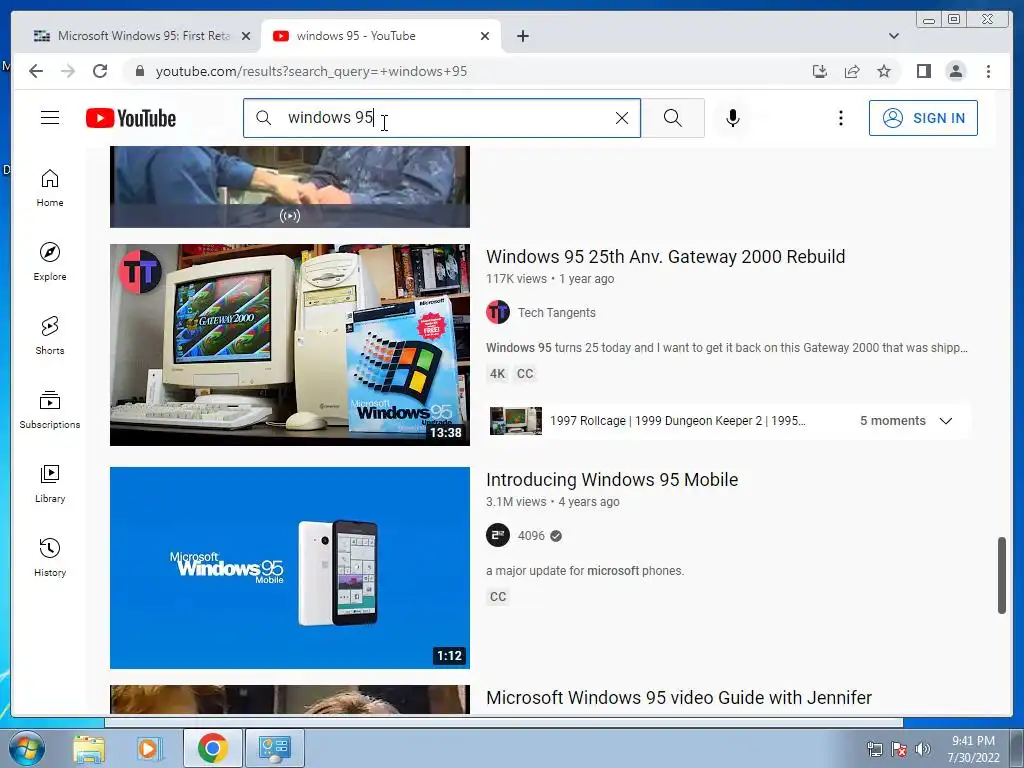Open the tab search dropdown arrow

pos(893,36)
